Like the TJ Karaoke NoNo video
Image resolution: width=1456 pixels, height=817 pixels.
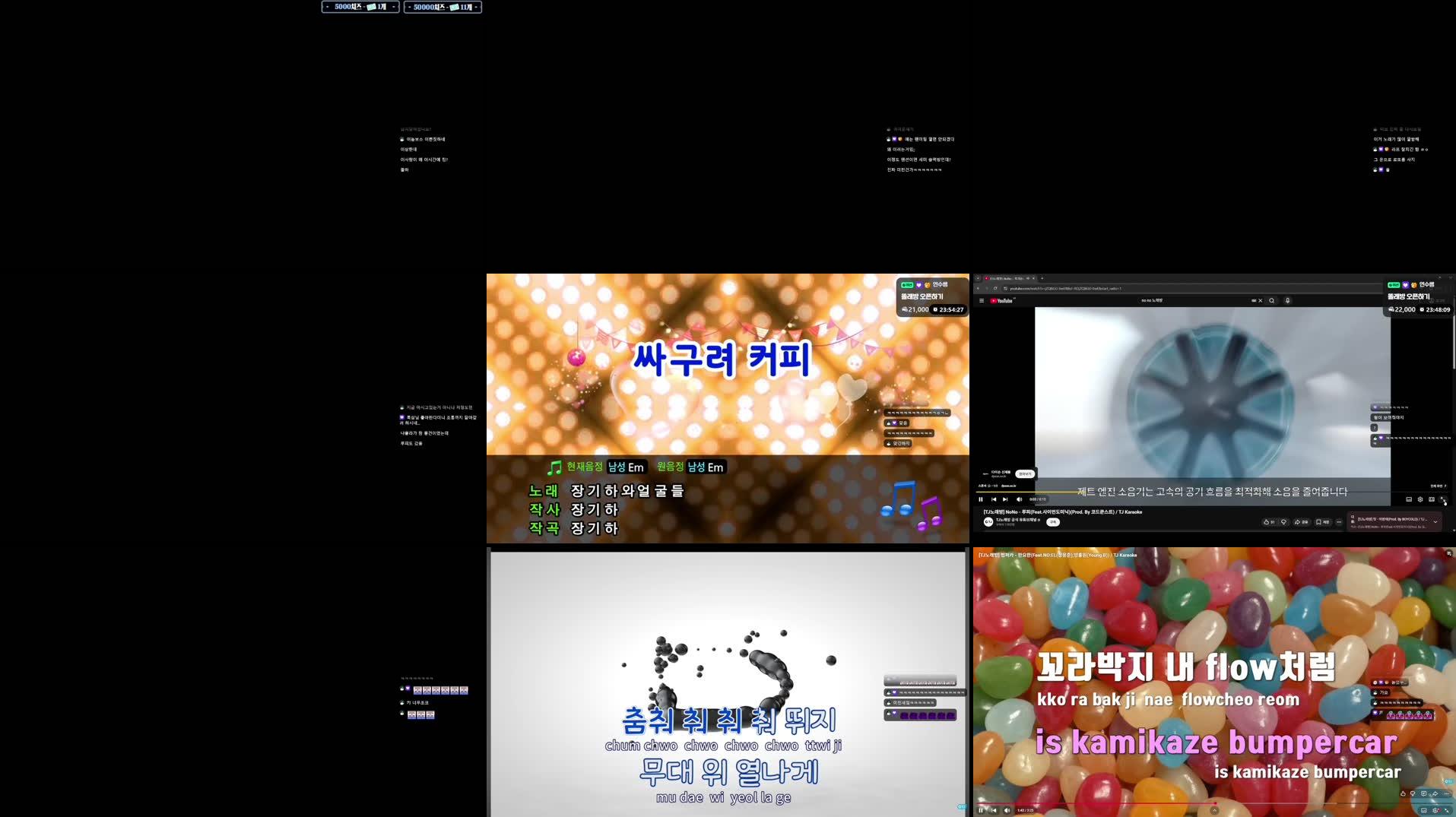tap(1266, 522)
